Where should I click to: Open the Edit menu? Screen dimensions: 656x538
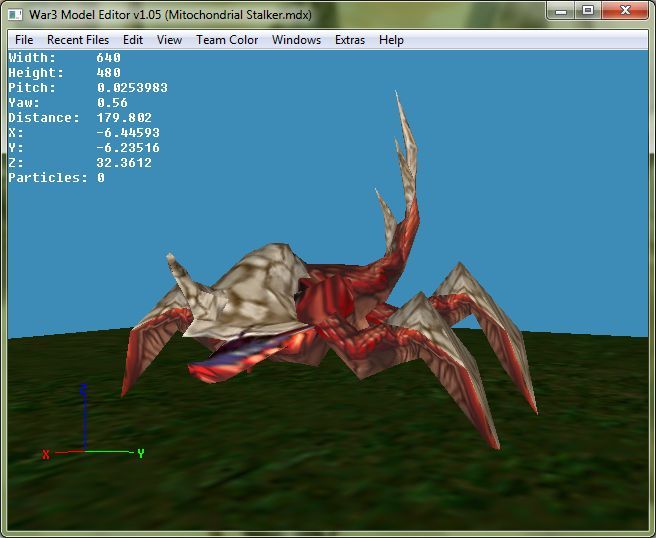pyautogui.click(x=133, y=40)
